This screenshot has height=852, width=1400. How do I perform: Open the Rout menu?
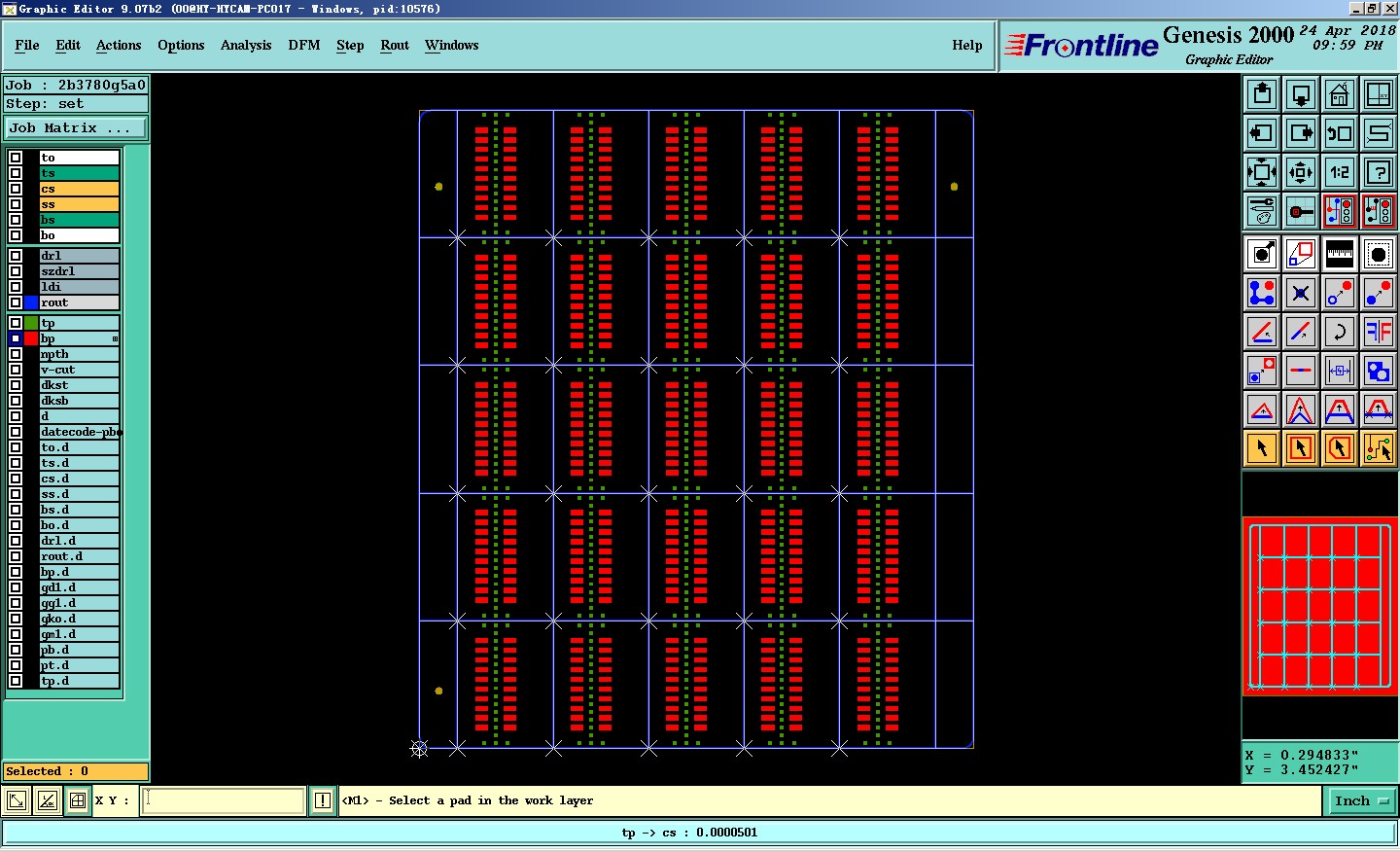395,45
